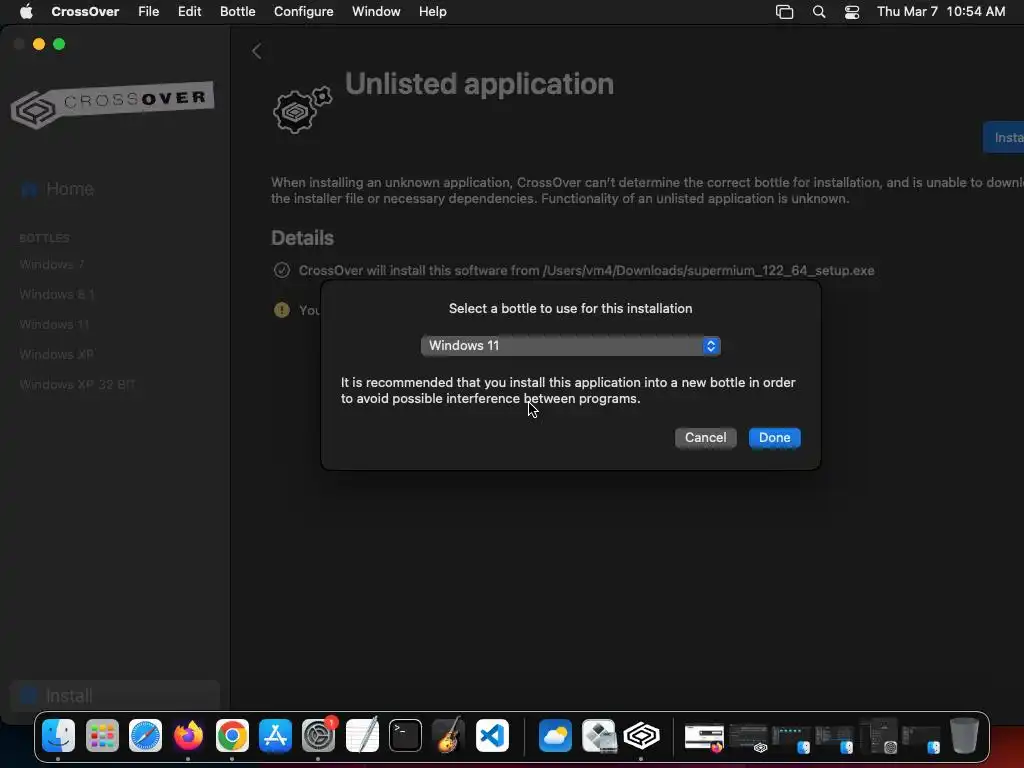Image resolution: width=1024 pixels, height=768 pixels.
Task: Launch Terminal from the Dock
Action: [x=405, y=735]
